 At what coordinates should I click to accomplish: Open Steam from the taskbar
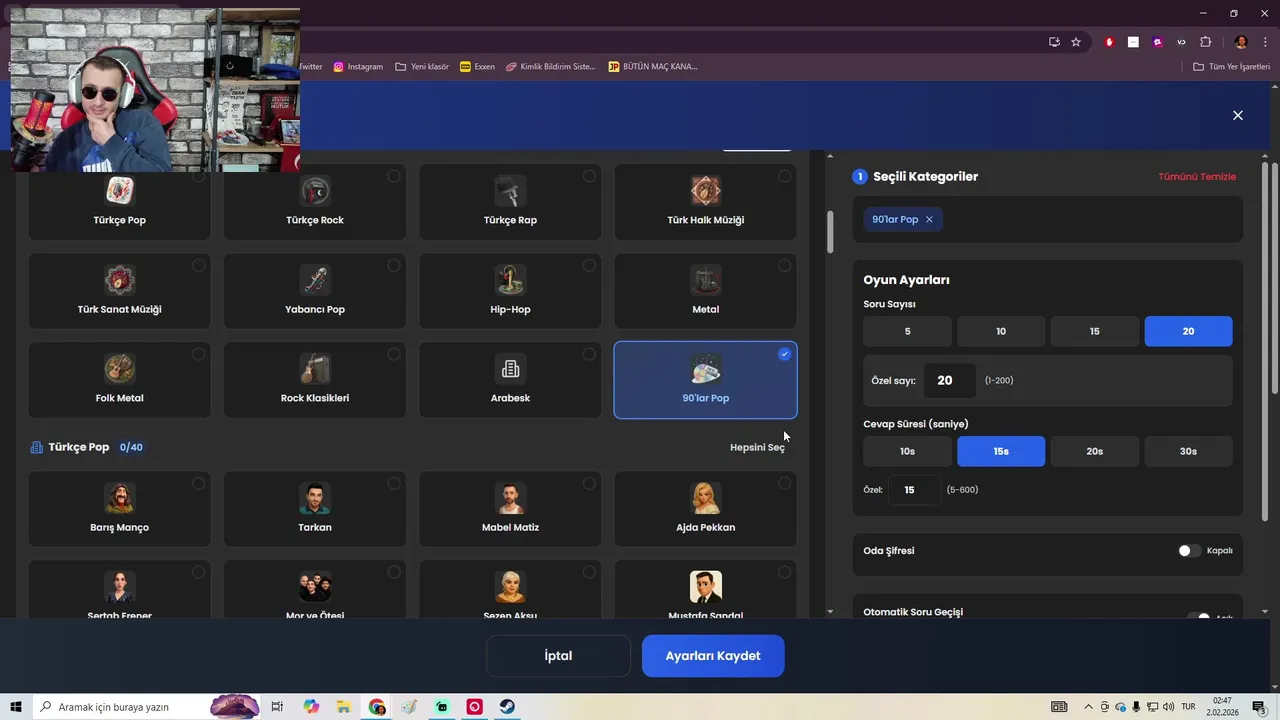[x=507, y=707]
